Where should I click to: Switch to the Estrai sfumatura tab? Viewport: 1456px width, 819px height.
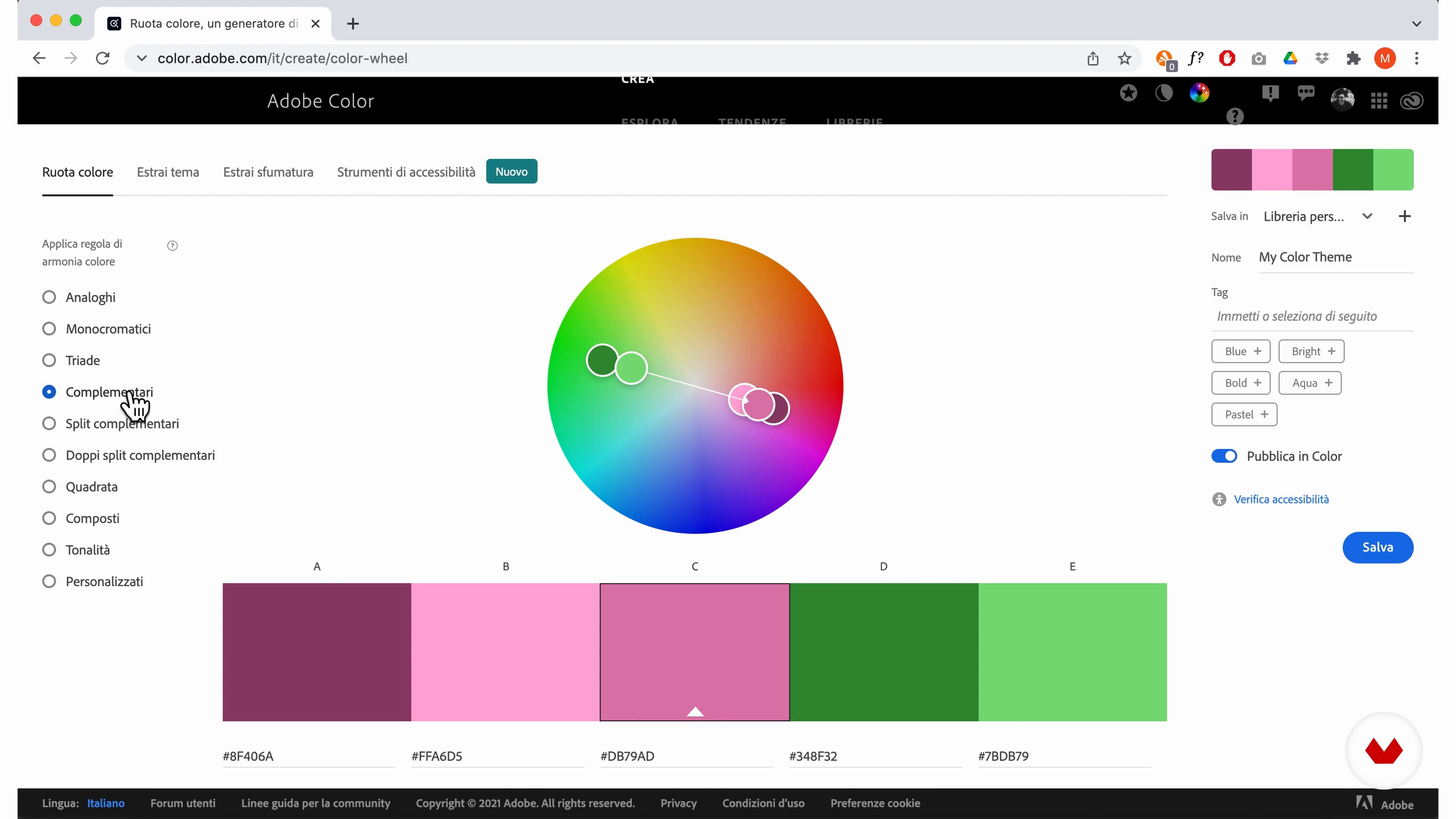(x=268, y=172)
